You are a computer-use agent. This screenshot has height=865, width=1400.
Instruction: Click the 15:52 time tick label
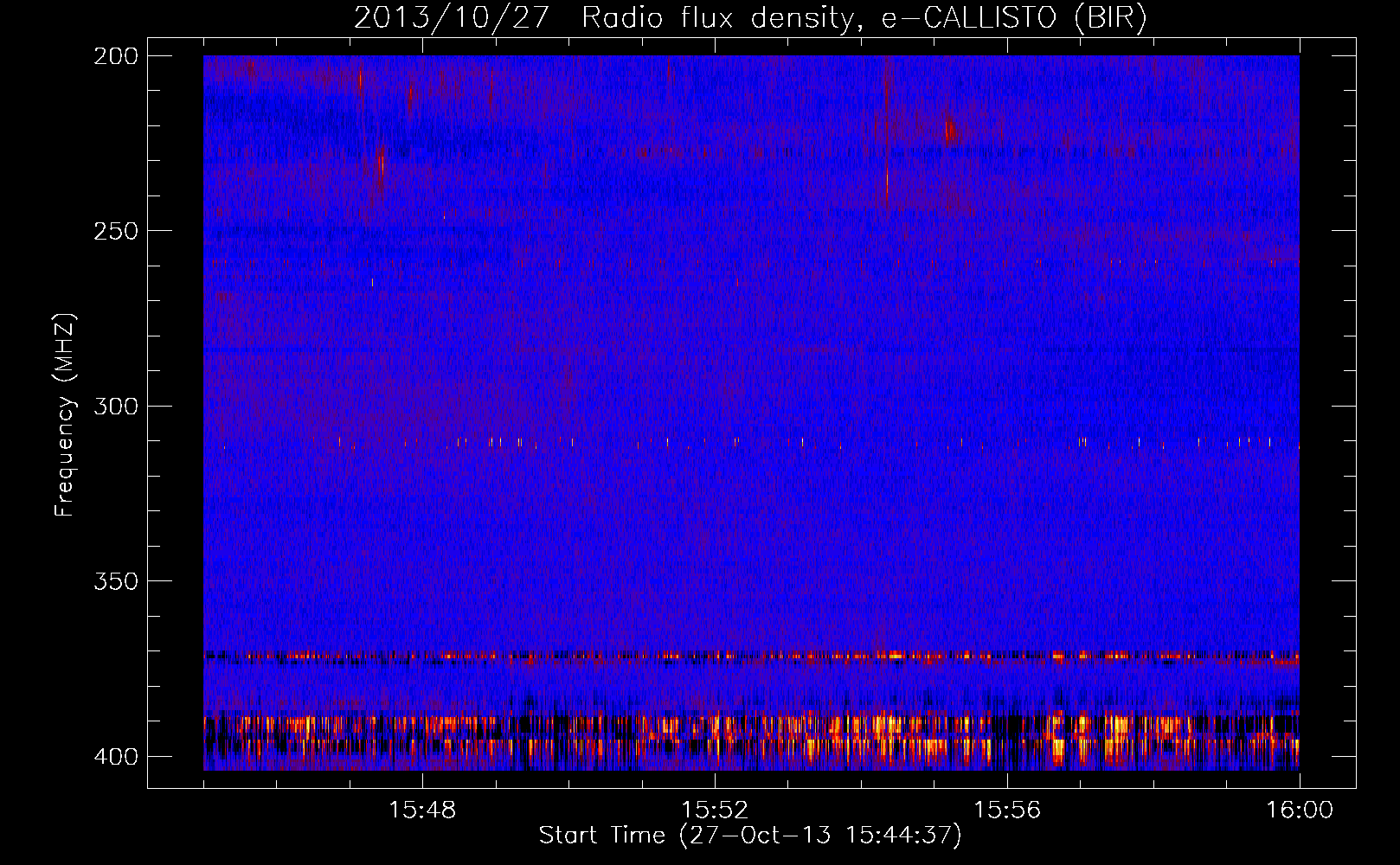(715, 811)
